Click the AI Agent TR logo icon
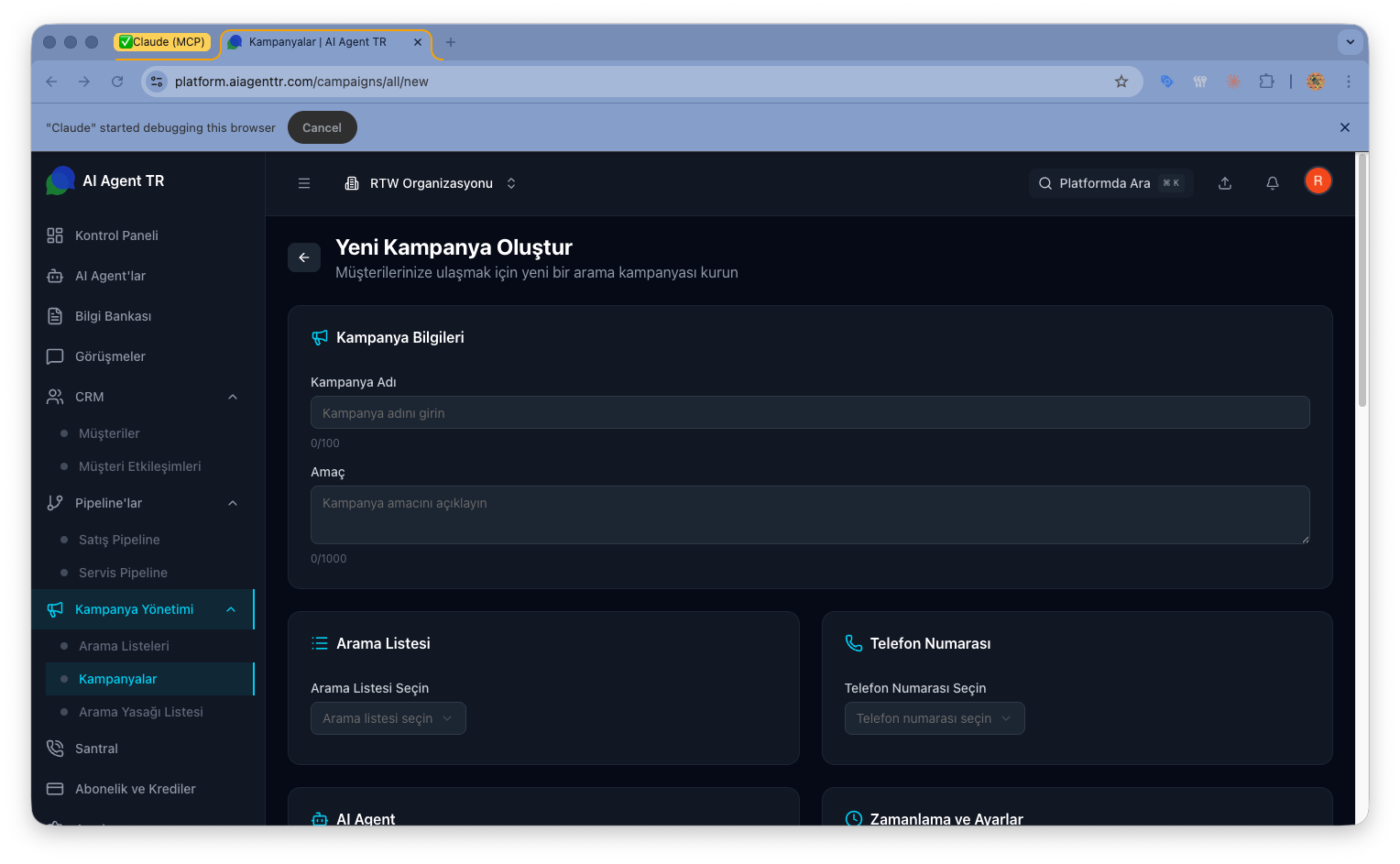Viewport: 1400px width, 864px height. [x=60, y=180]
